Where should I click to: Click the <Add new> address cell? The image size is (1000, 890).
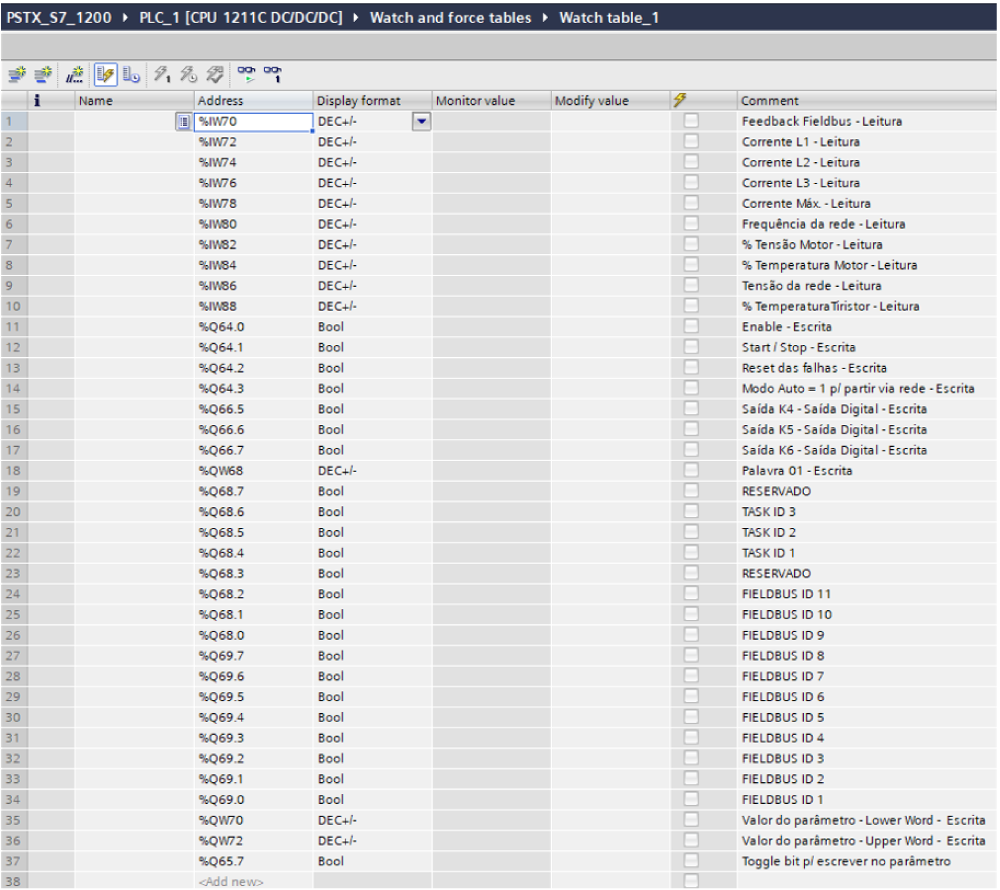pos(253,881)
